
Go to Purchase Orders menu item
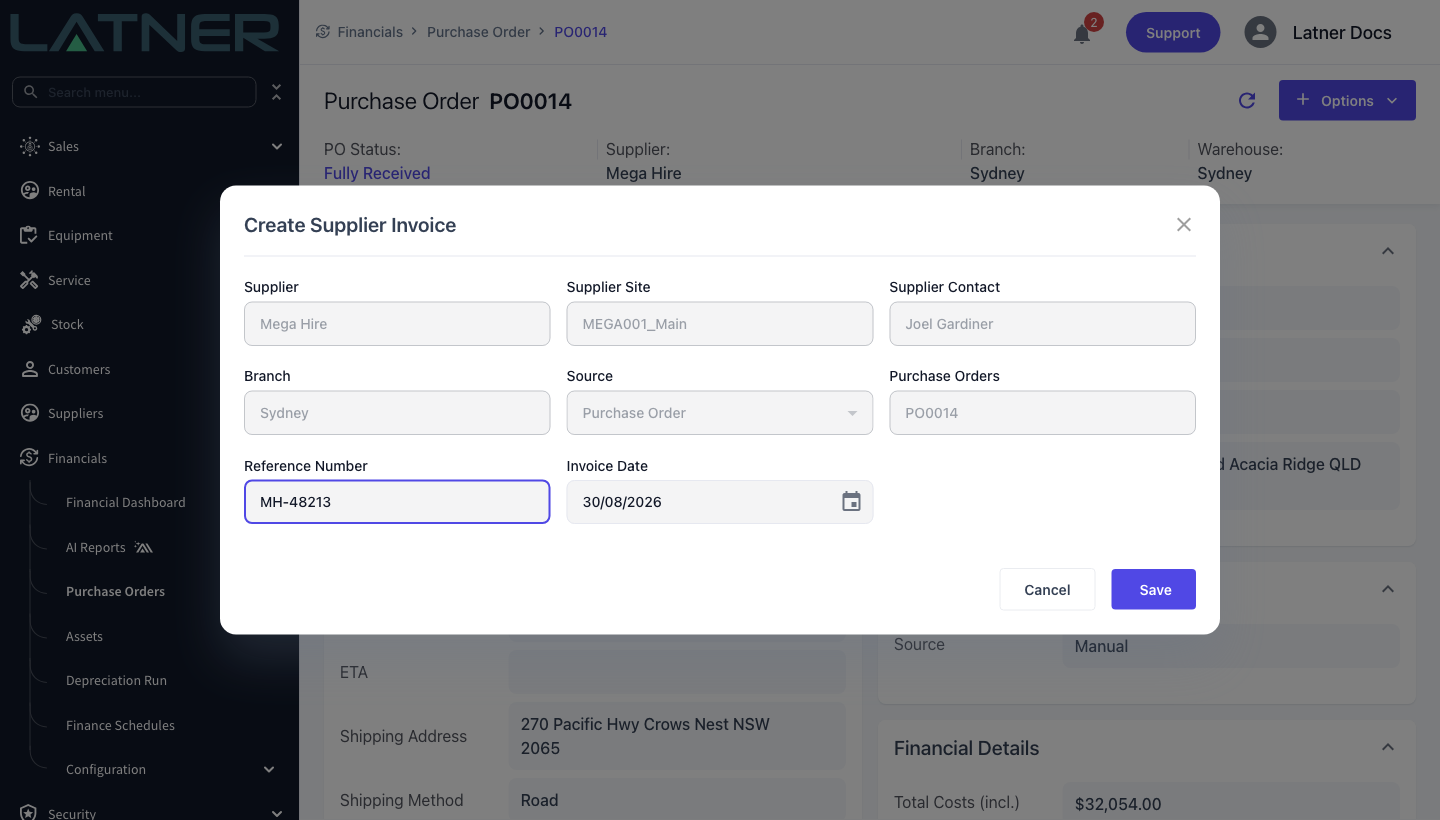115,592
